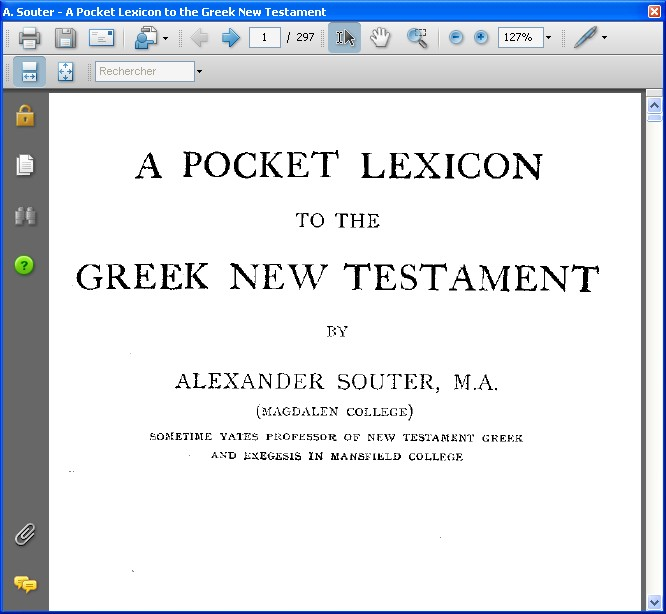Go to previous page arrow

[x=199, y=38]
